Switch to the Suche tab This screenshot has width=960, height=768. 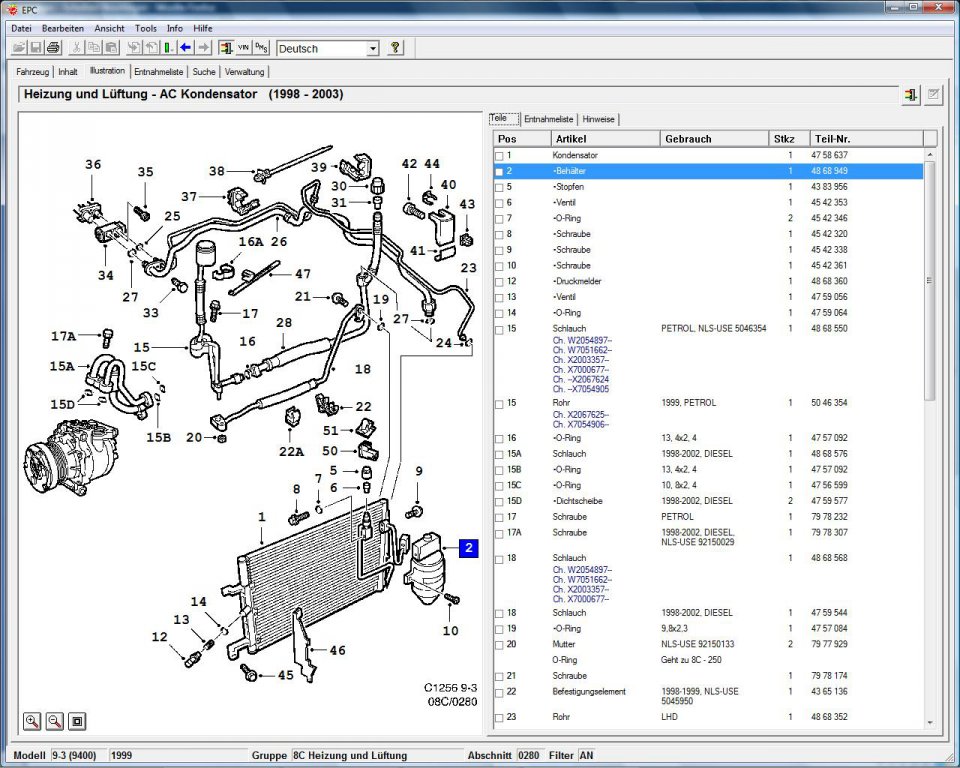[x=204, y=72]
